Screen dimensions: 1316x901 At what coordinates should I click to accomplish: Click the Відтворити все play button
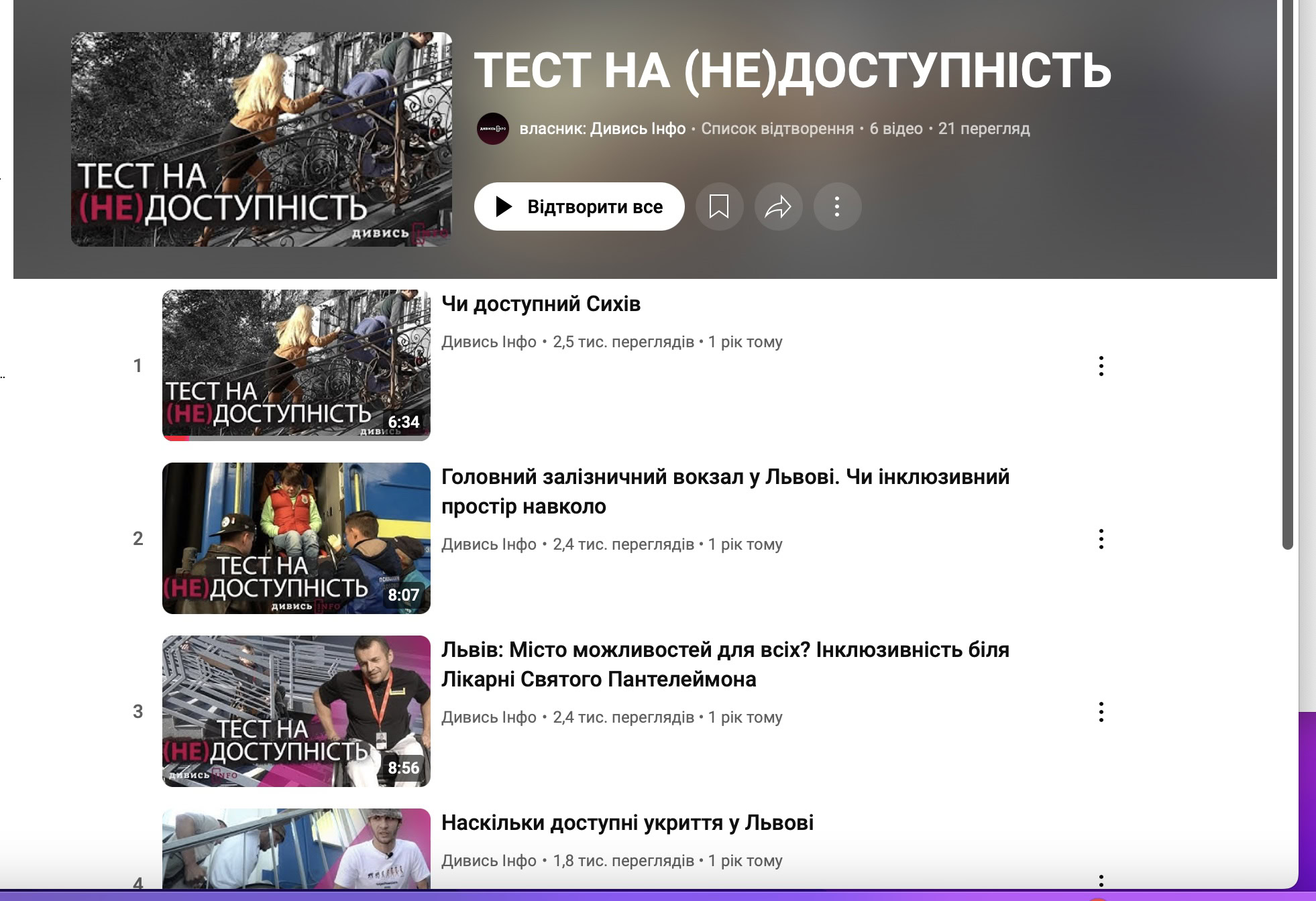[x=579, y=206]
